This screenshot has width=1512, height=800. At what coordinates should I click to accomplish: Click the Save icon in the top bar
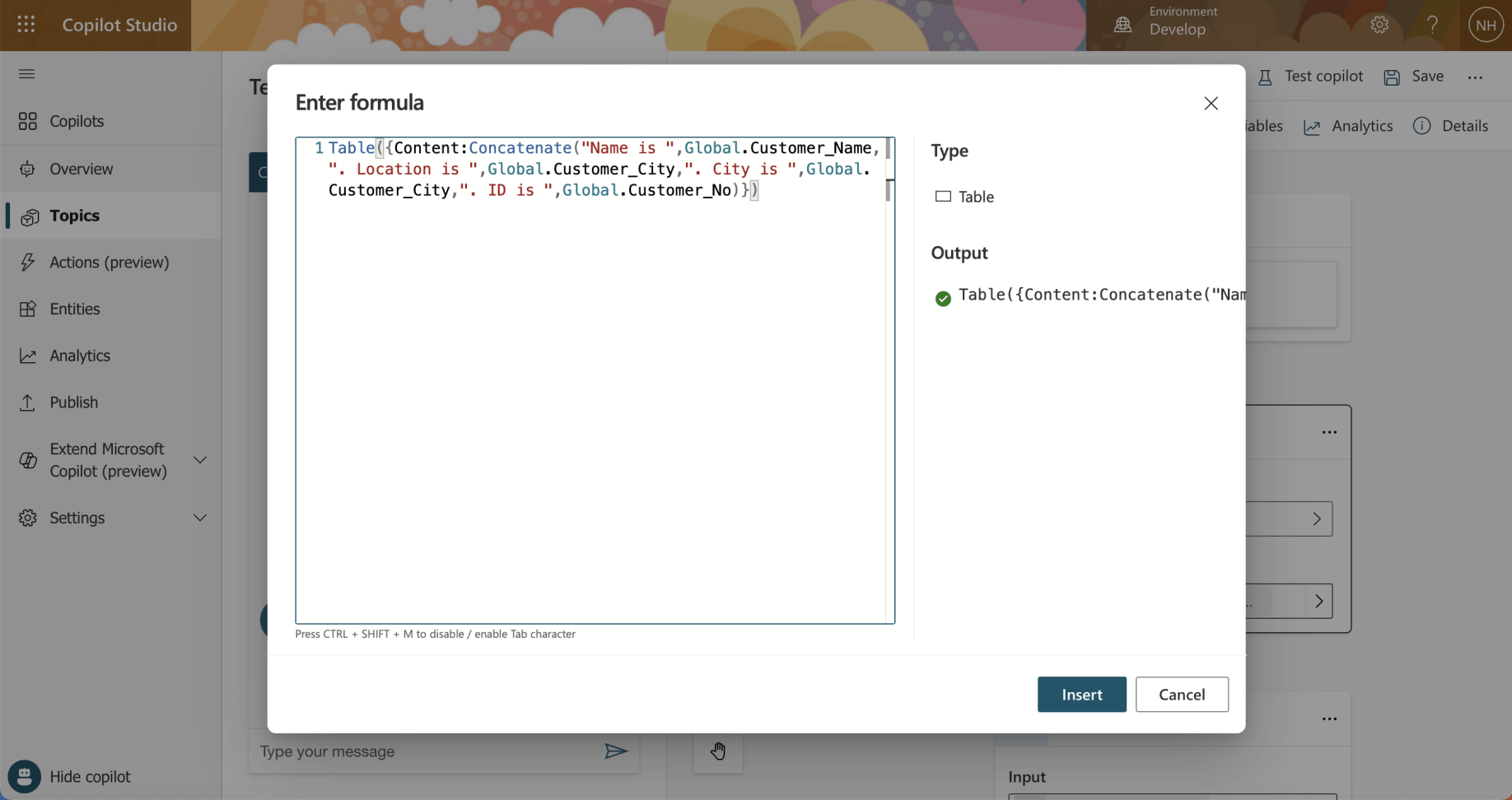tap(1392, 77)
